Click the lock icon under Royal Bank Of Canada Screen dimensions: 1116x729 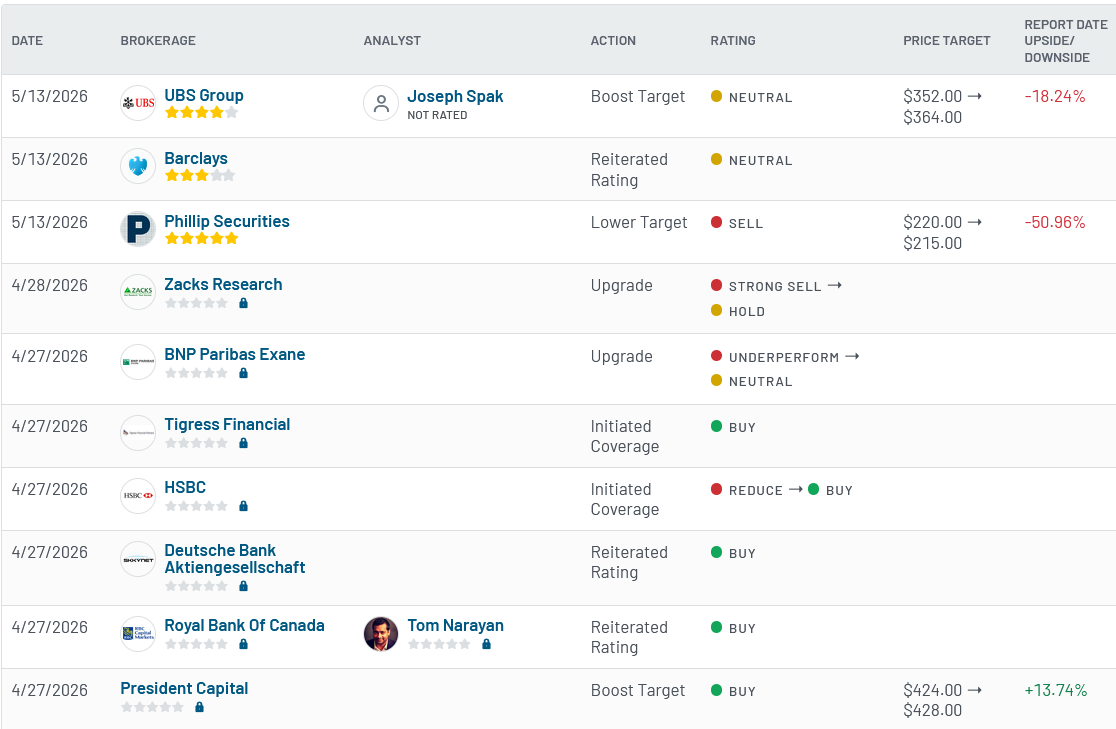click(x=243, y=644)
